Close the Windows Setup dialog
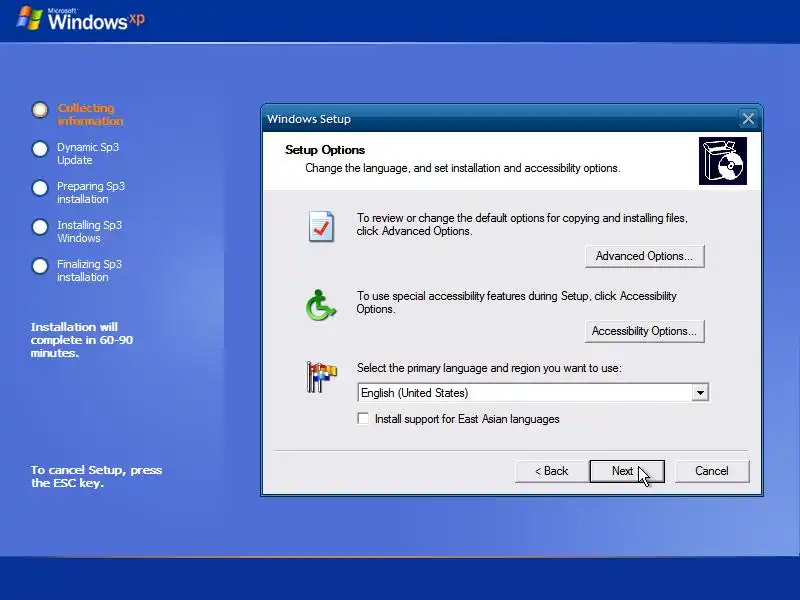The width and height of the screenshot is (800, 600). pyautogui.click(x=748, y=119)
